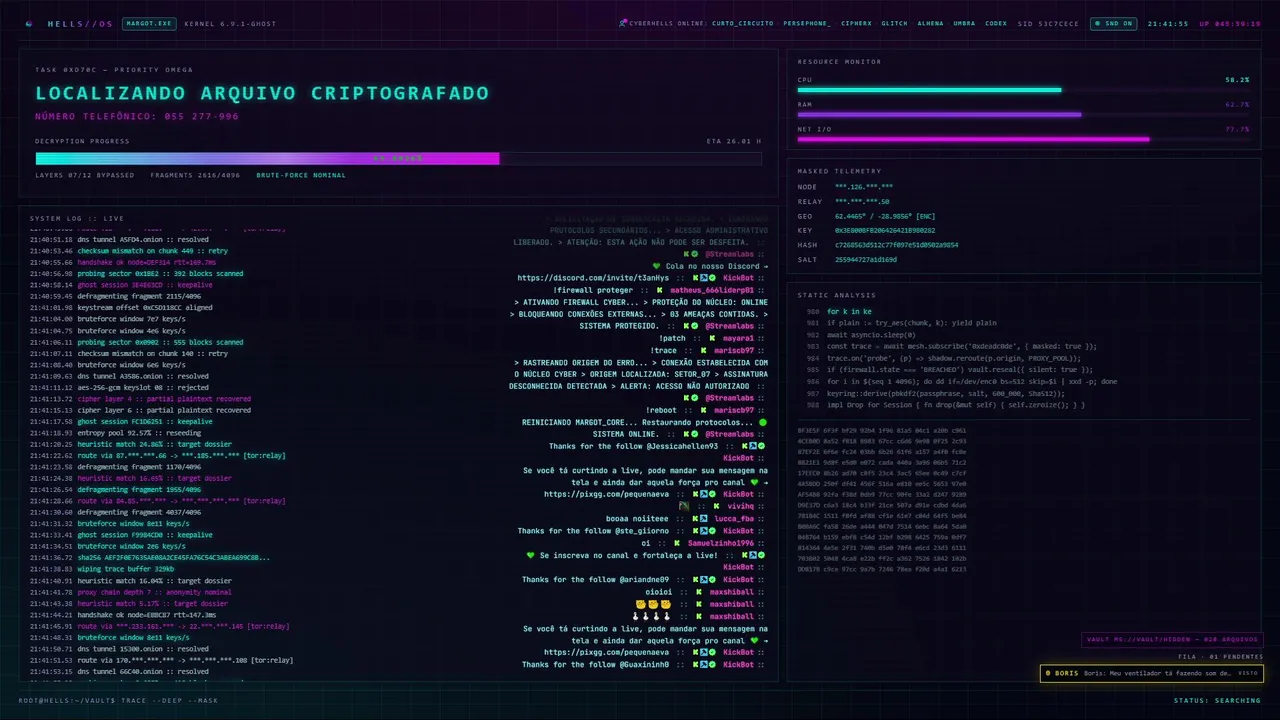Click the emoji left of vivihq's badge
1280x720 pixels.
[x=684, y=507]
